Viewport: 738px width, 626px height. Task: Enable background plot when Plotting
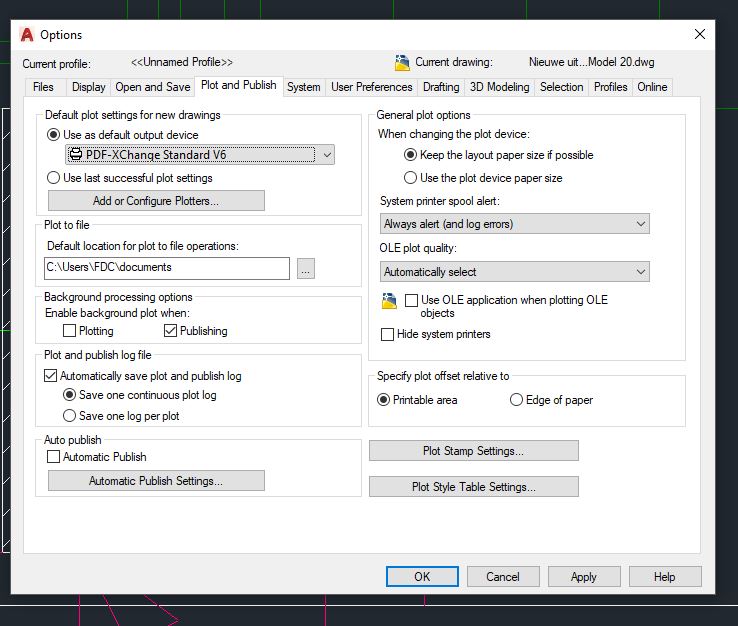coord(69,331)
